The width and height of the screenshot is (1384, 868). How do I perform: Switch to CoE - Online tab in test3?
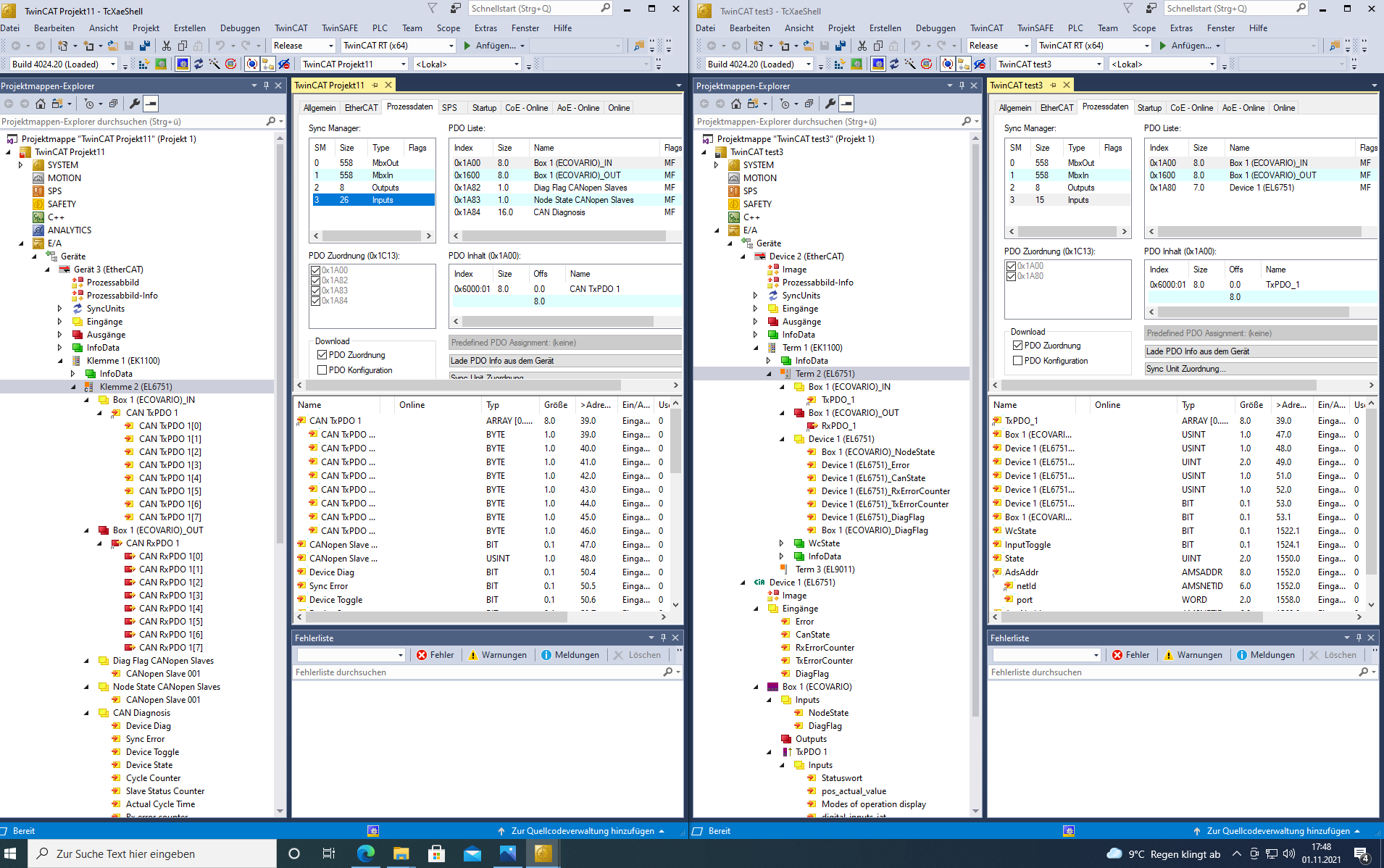click(x=1191, y=108)
